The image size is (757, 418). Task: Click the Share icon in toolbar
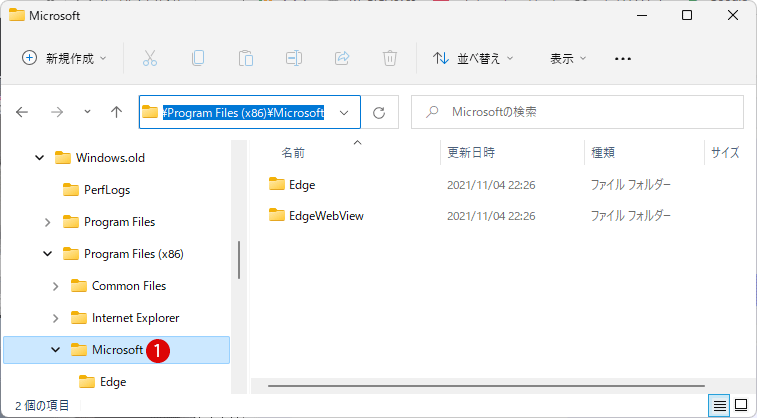point(342,58)
